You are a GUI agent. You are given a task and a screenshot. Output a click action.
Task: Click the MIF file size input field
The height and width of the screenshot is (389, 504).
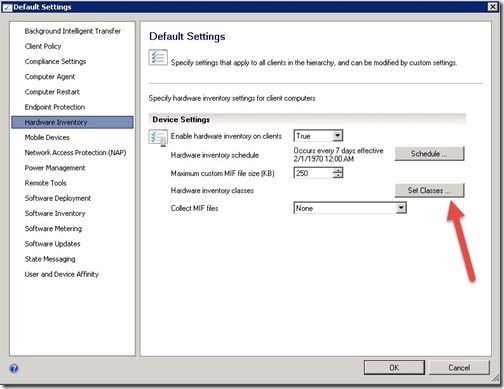tap(313, 173)
